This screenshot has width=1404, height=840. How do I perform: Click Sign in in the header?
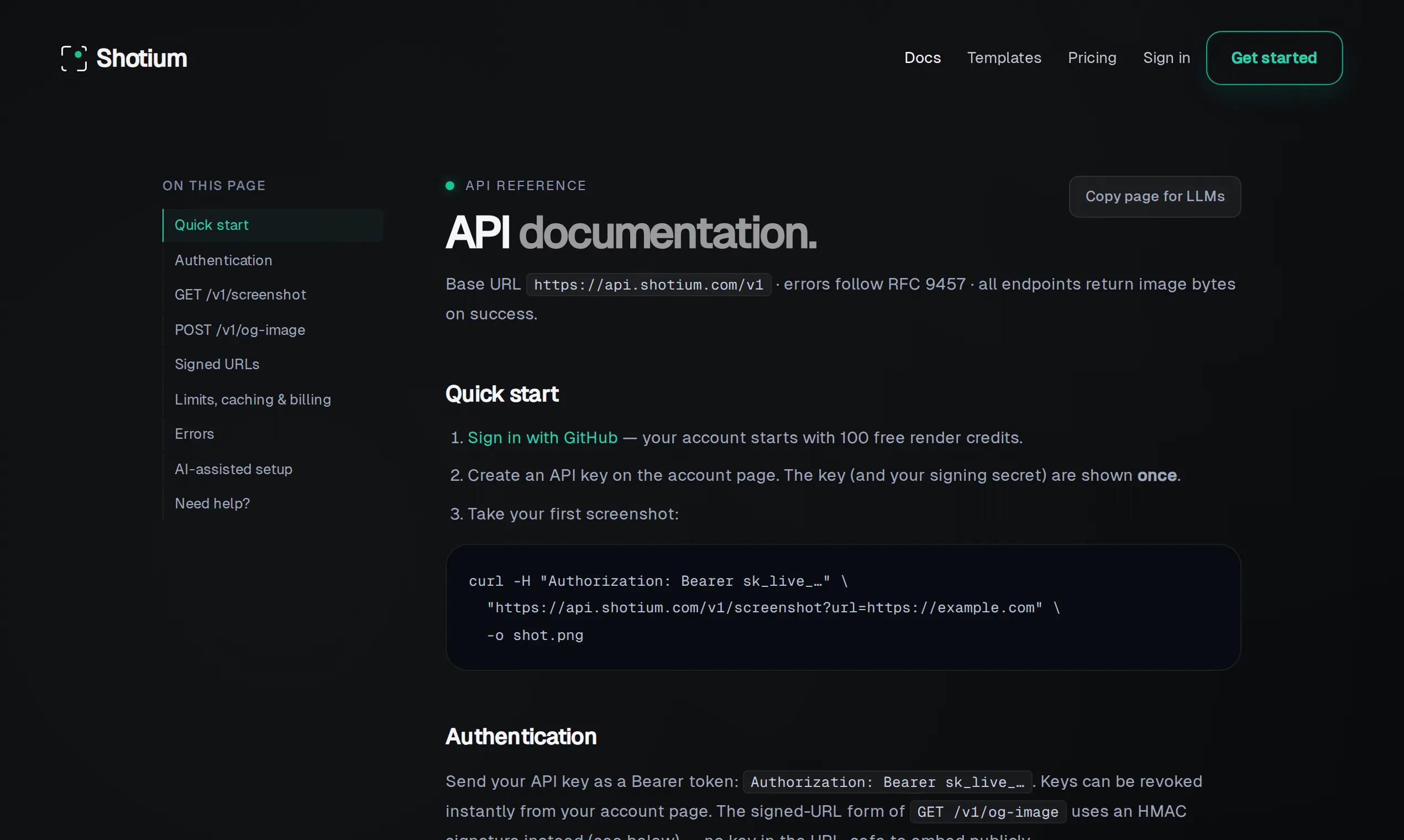(1166, 57)
